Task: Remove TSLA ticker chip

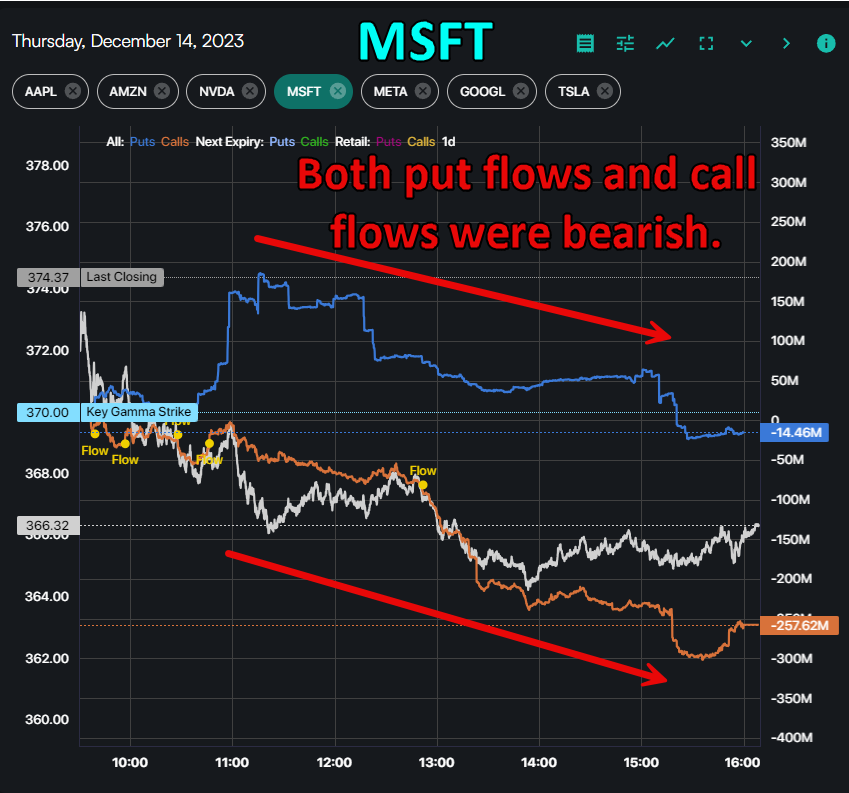Action: click(605, 91)
